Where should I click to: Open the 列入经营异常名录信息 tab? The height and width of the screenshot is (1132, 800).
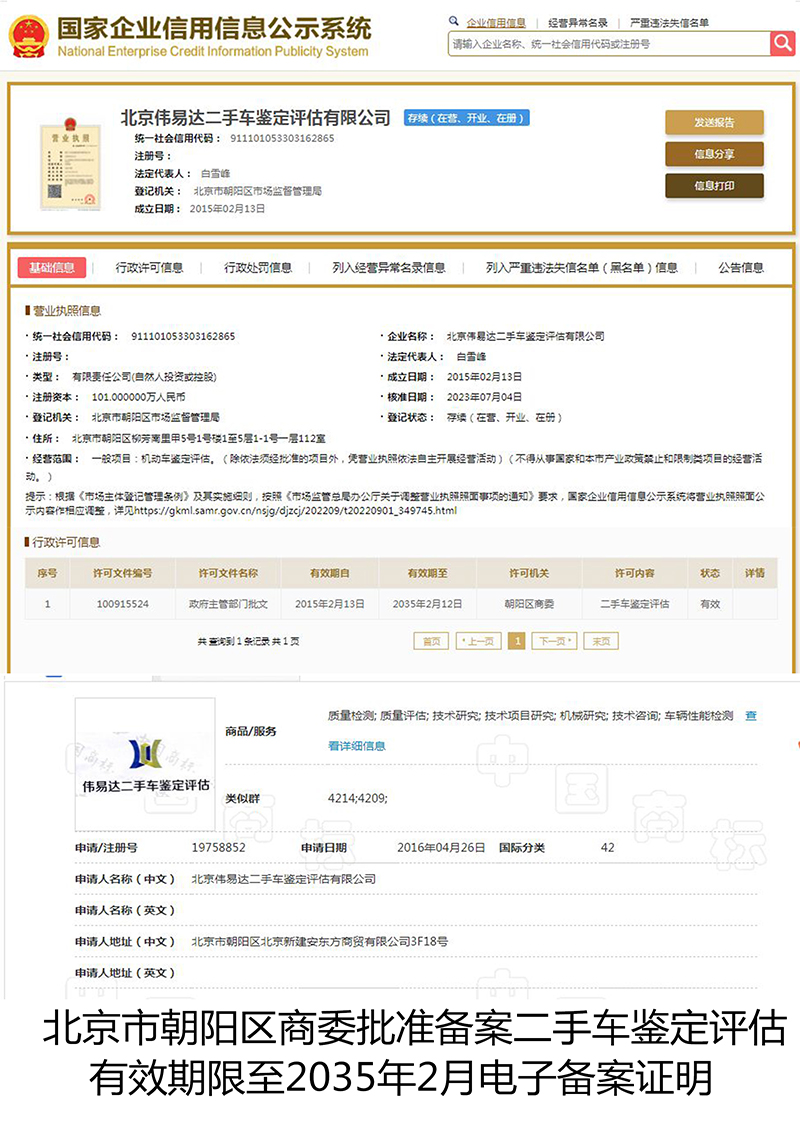point(388,268)
